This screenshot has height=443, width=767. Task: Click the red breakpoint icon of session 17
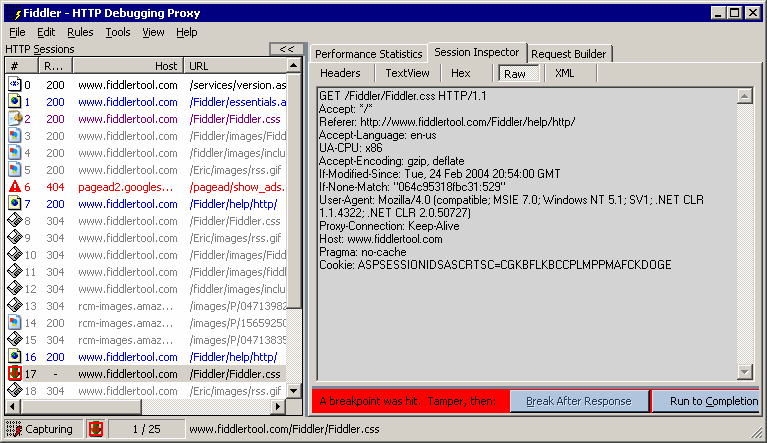(x=15, y=374)
